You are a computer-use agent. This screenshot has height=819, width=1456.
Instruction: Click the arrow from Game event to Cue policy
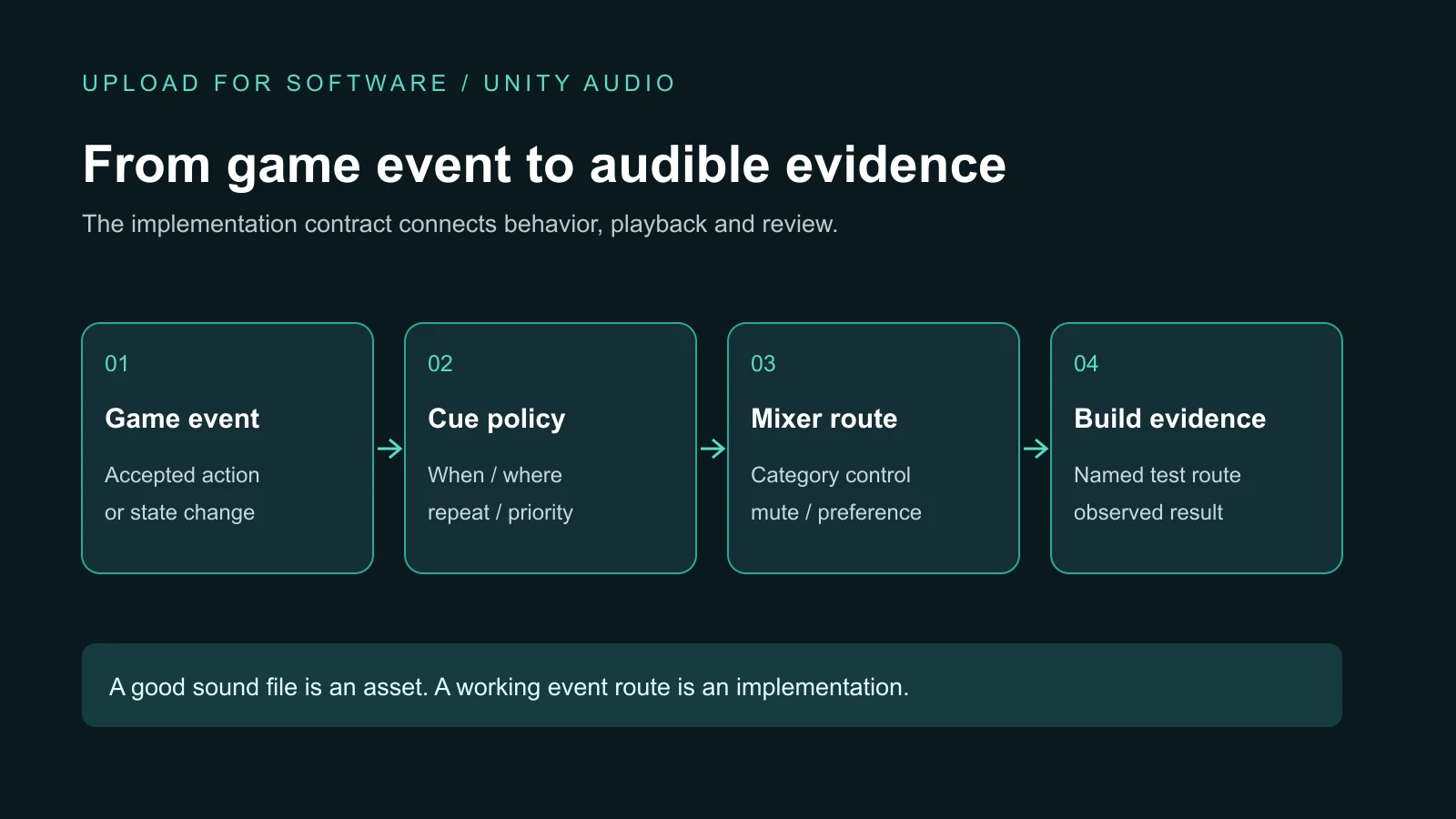tap(389, 449)
